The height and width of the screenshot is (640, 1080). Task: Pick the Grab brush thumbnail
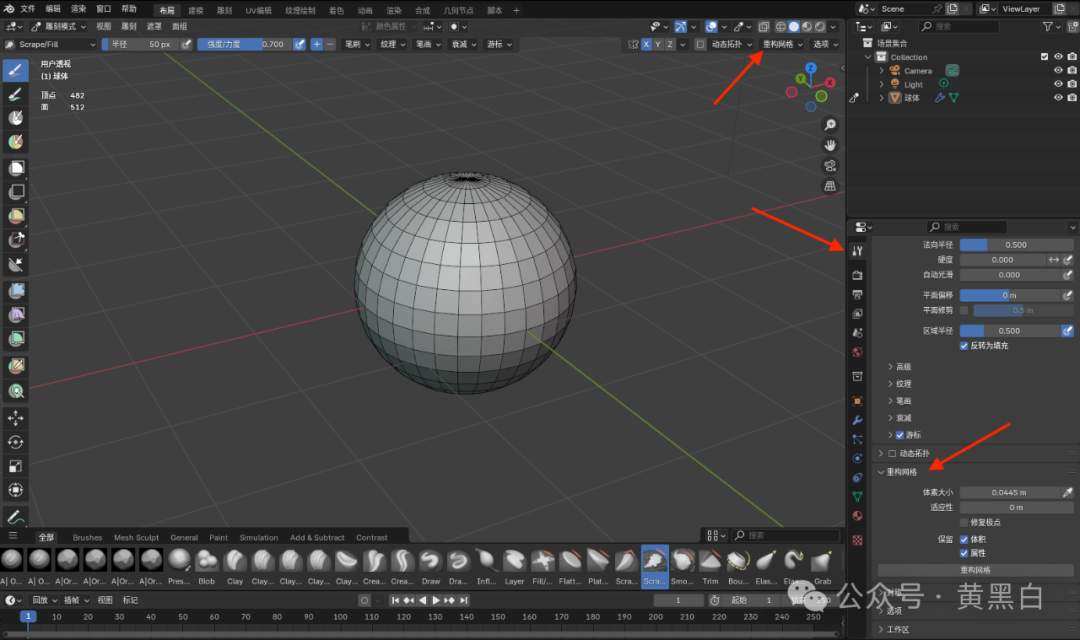point(822,561)
